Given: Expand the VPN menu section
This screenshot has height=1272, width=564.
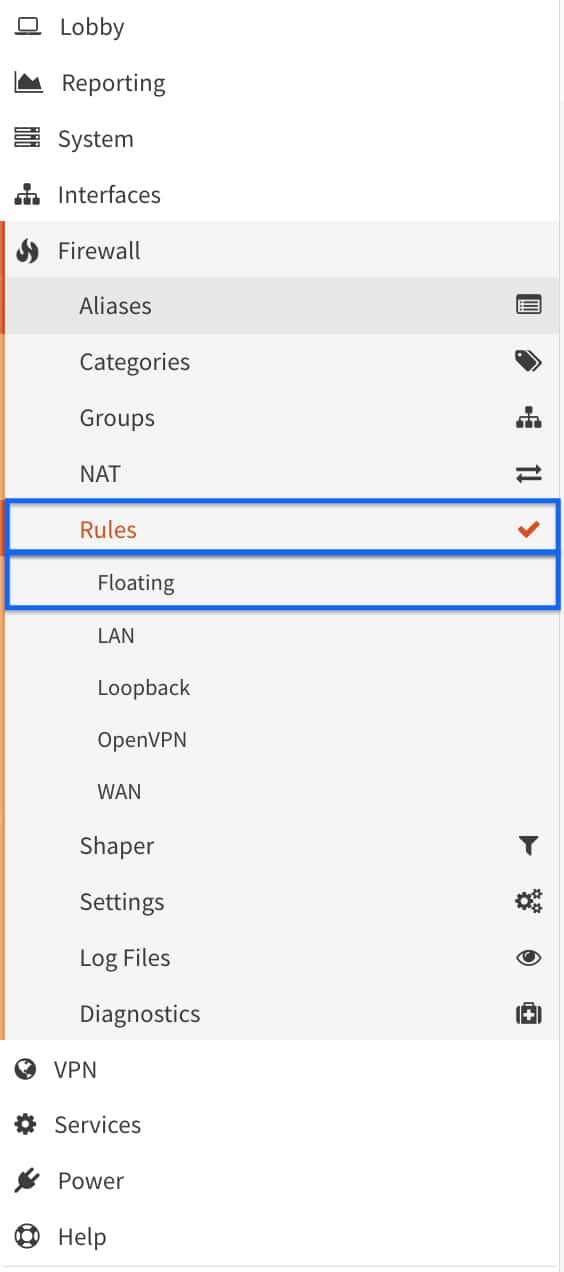Looking at the screenshot, I should (x=281, y=1069).
